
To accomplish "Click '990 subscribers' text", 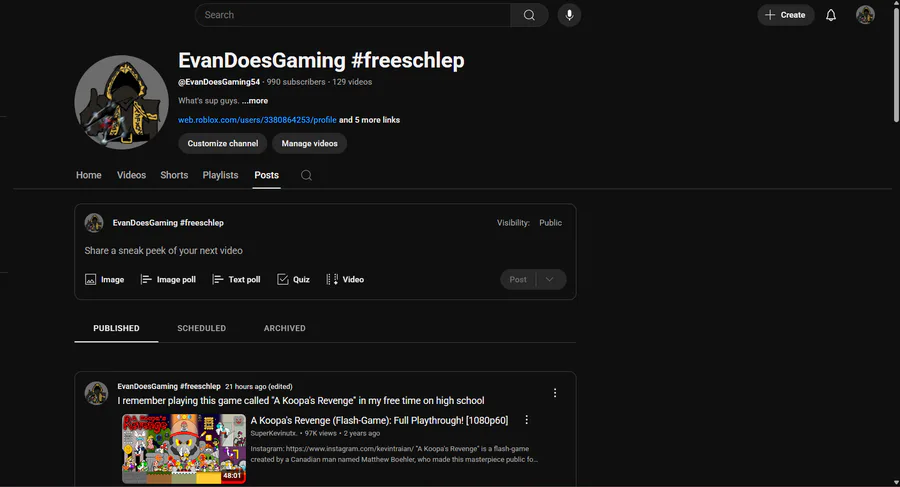I will (296, 82).
